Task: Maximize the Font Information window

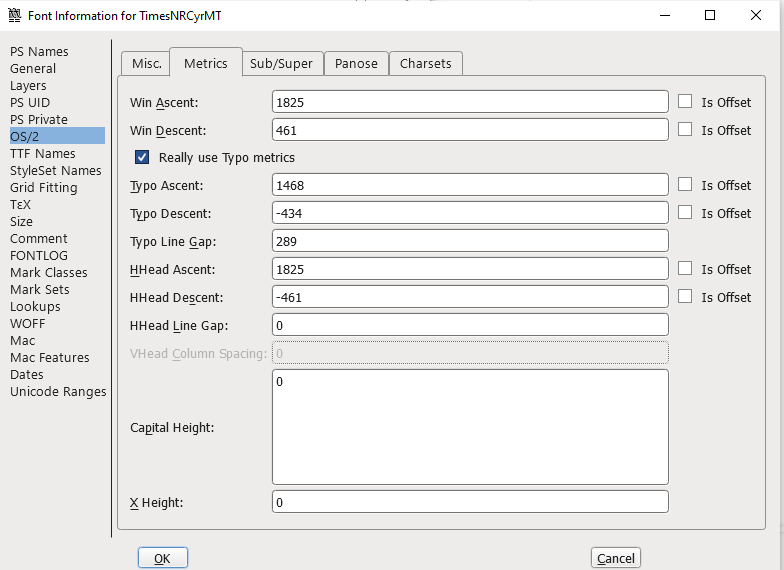Action: coord(710,16)
